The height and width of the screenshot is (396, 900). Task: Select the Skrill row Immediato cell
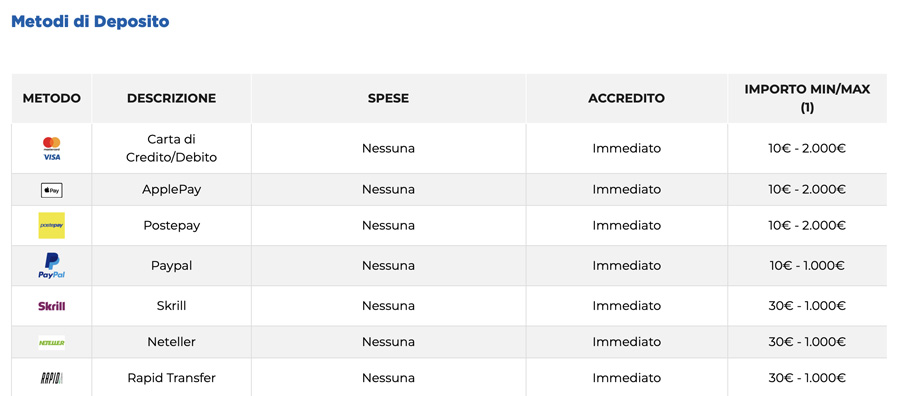click(626, 306)
